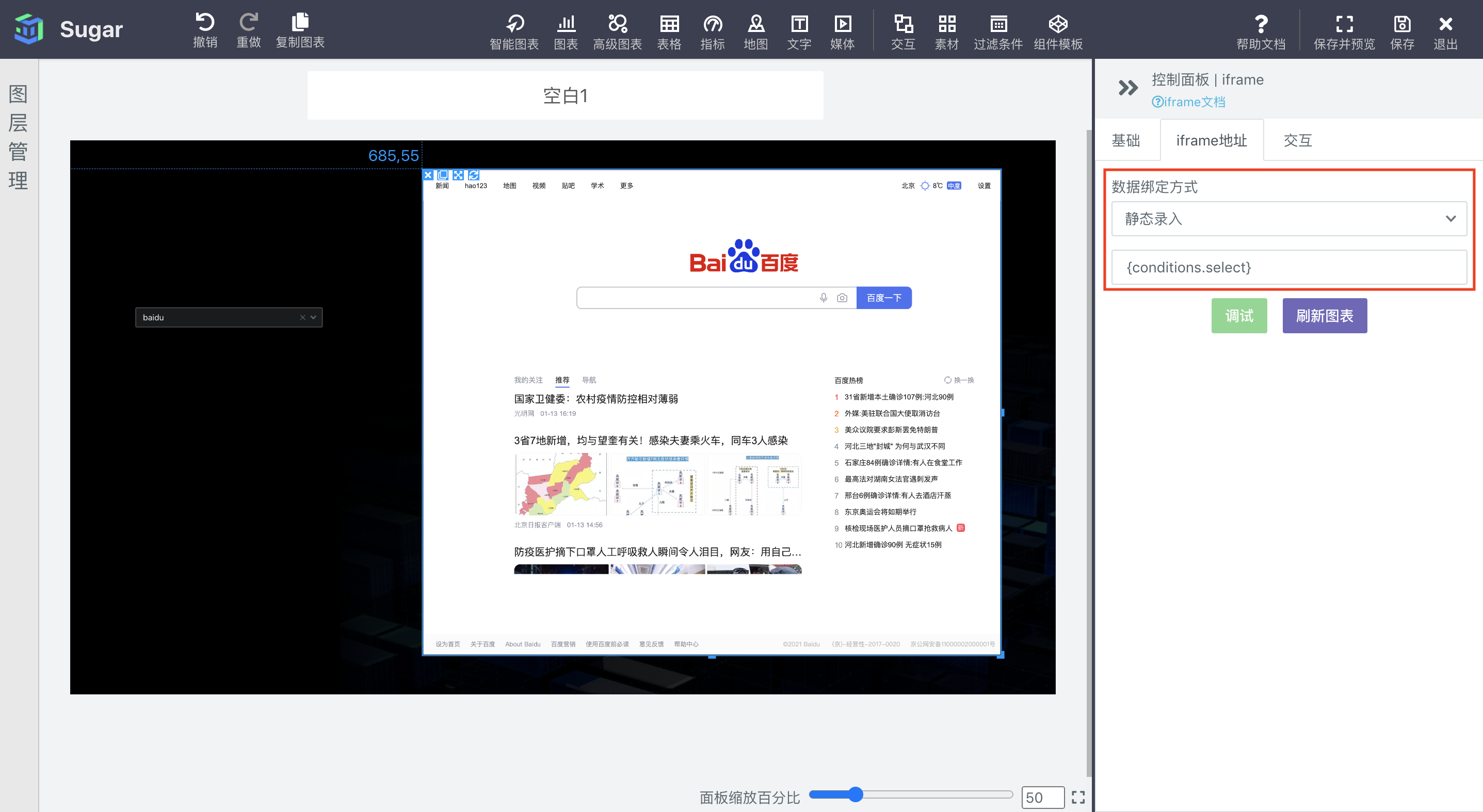
Task: Click 更多 link in Baidu navigation
Action: 626,185
